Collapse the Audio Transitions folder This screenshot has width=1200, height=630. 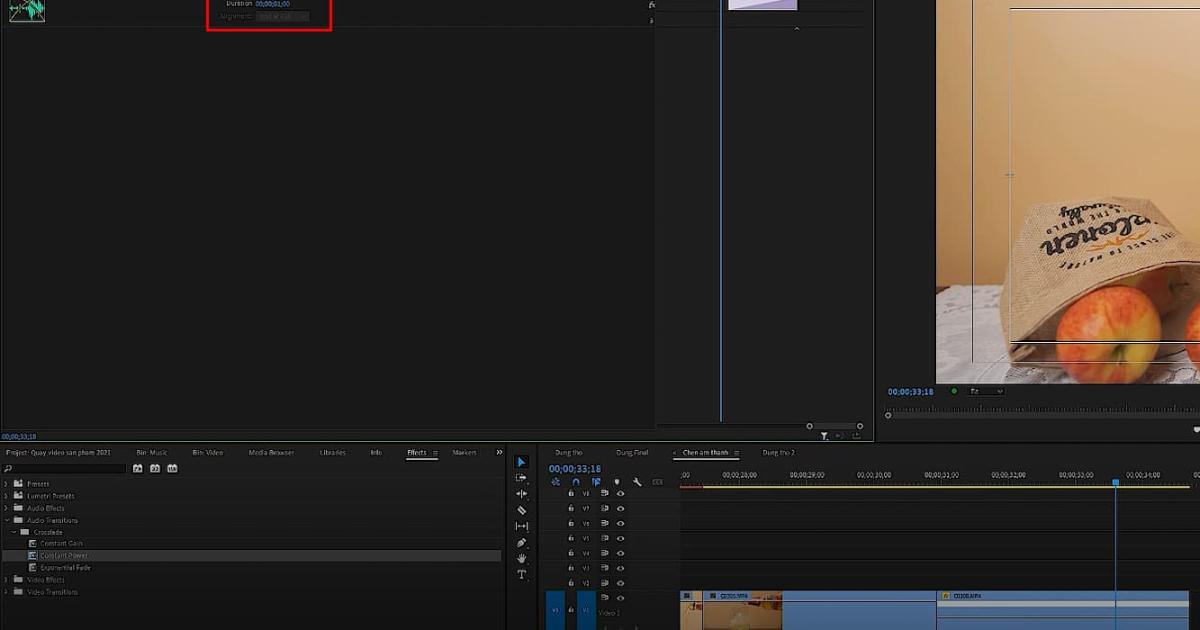(6, 520)
